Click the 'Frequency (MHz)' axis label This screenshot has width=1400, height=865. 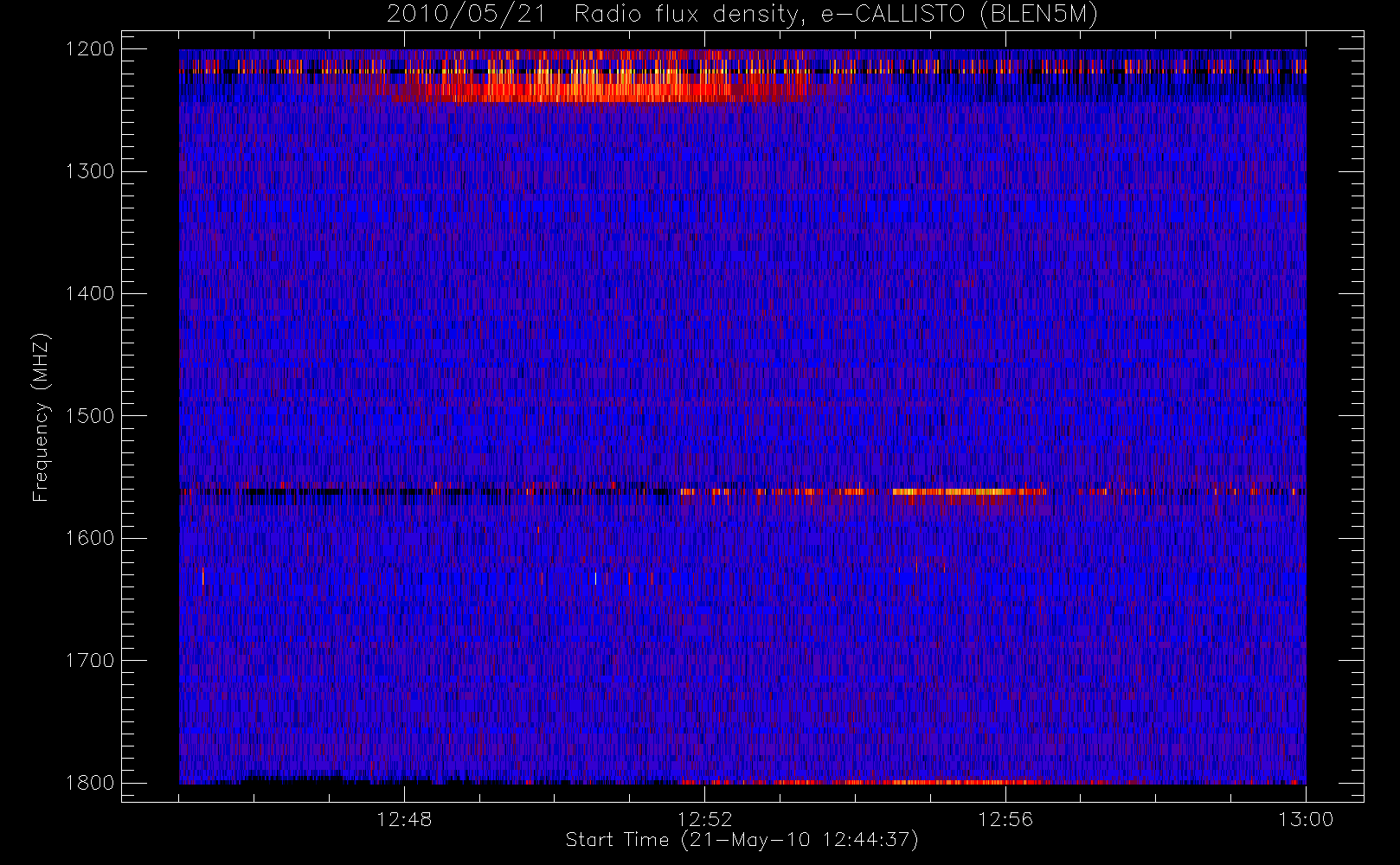point(41,417)
